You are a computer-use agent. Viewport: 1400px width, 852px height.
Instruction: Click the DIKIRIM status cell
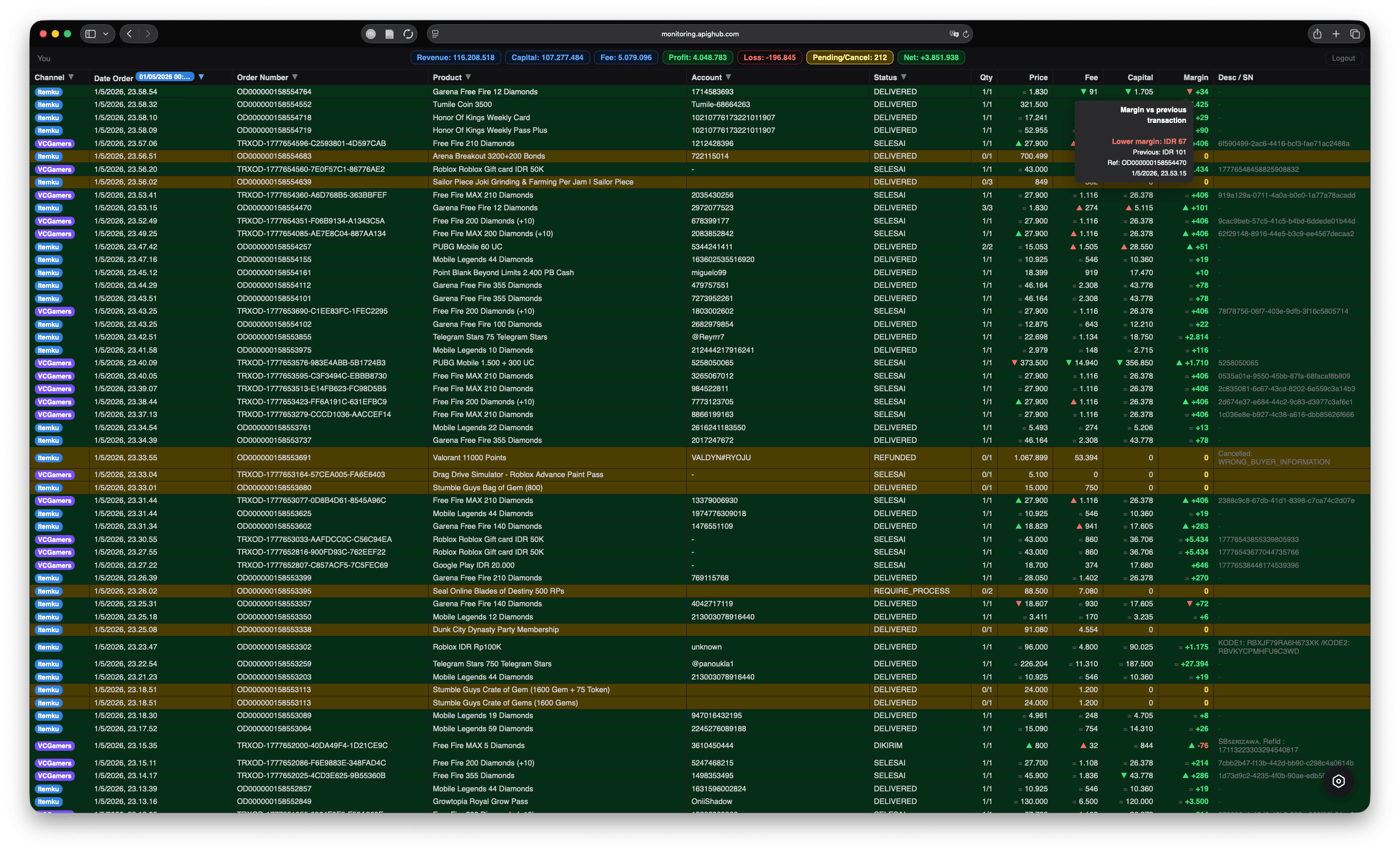pyautogui.click(x=888, y=745)
